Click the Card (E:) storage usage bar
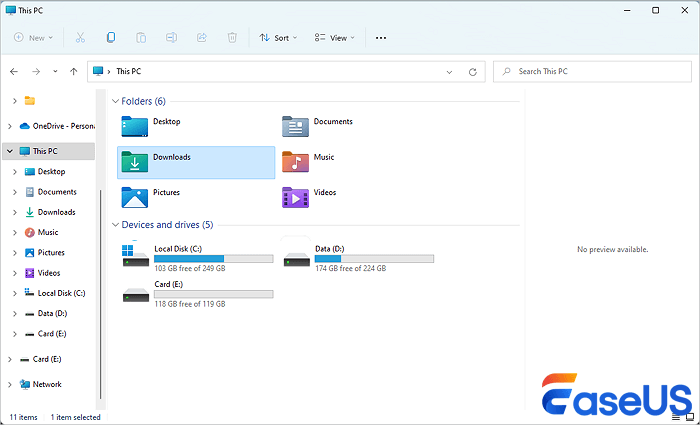Screen dimensions: 700x425 (x=213, y=295)
